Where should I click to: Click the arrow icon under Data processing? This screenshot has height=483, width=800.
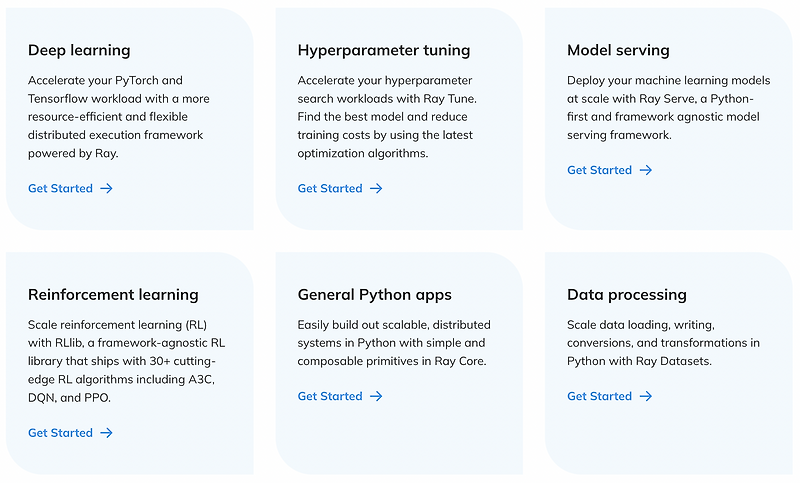pyautogui.click(x=645, y=396)
